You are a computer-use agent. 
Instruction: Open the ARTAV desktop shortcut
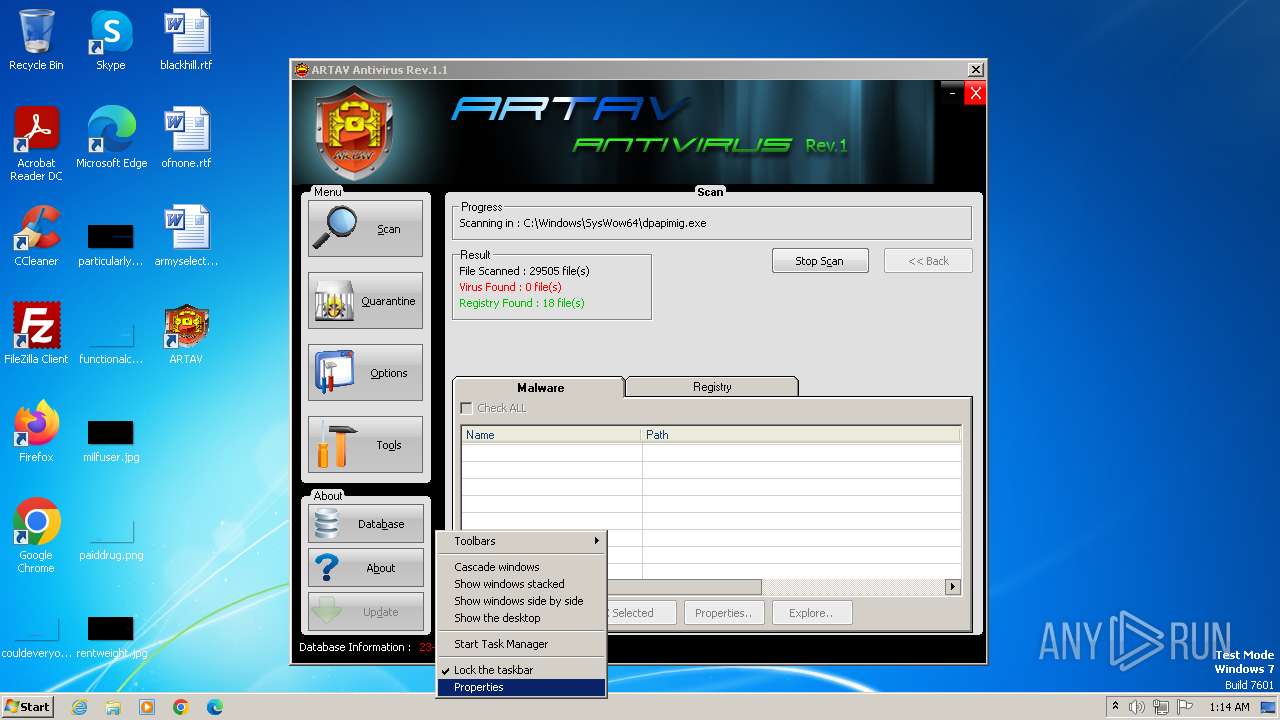(x=186, y=334)
